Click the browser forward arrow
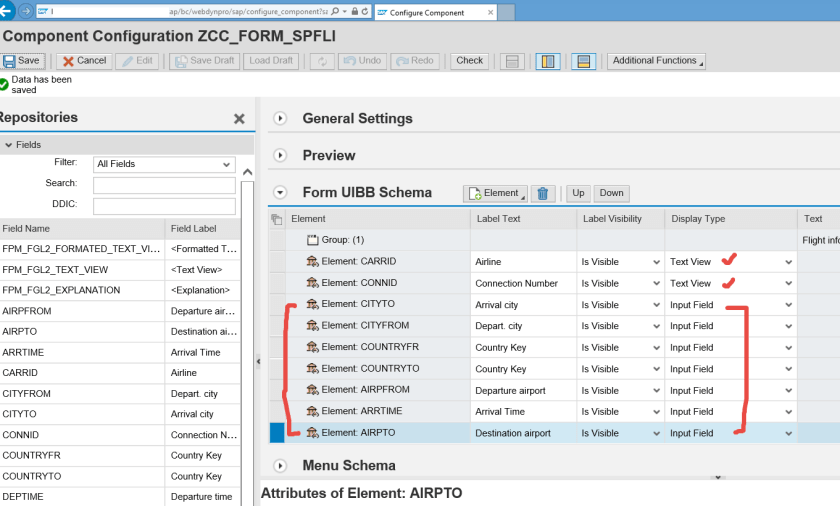The width and height of the screenshot is (840, 506). [x=26, y=11]
